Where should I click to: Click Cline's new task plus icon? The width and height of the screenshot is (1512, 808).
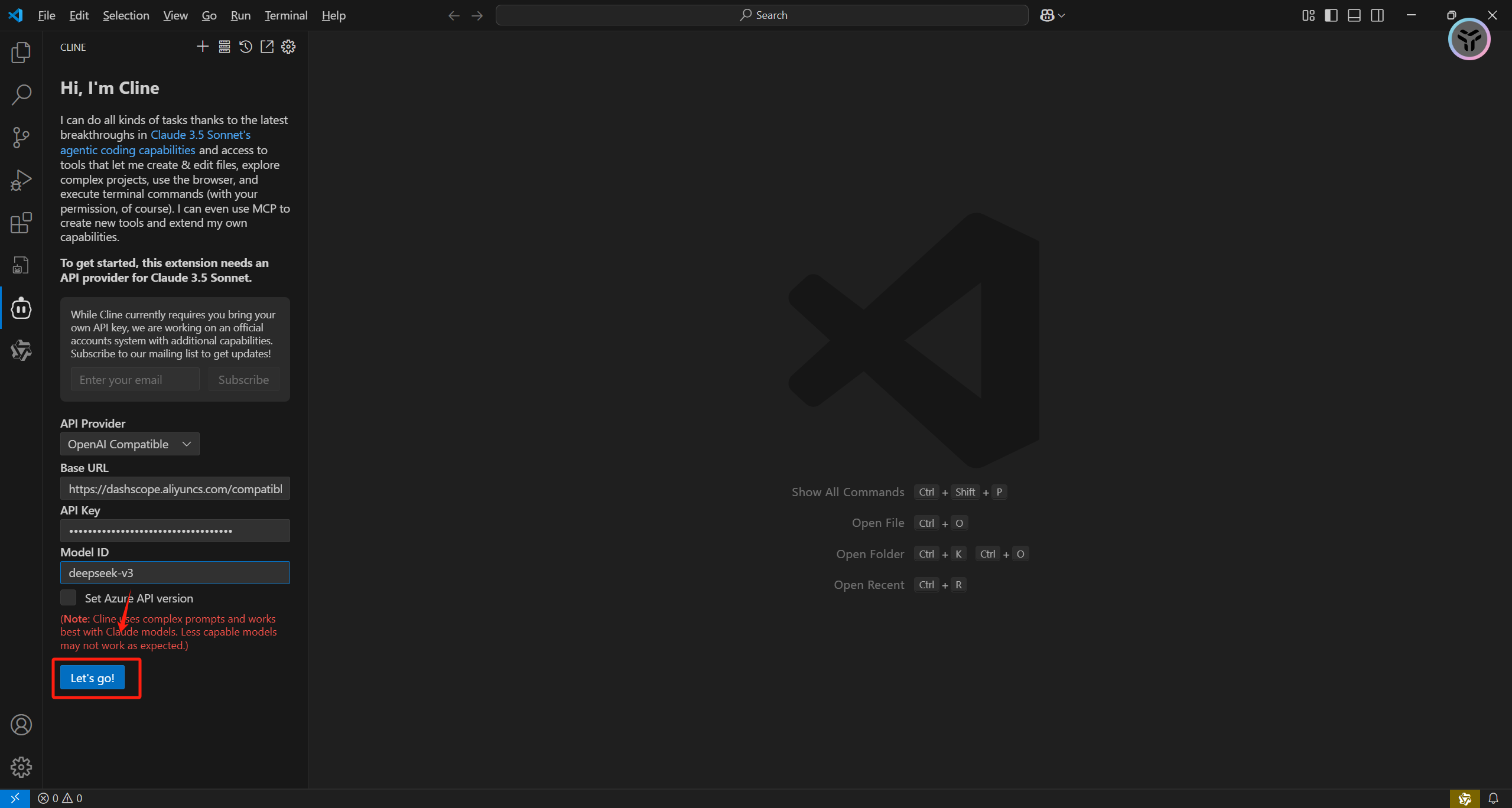coord(202,47)
